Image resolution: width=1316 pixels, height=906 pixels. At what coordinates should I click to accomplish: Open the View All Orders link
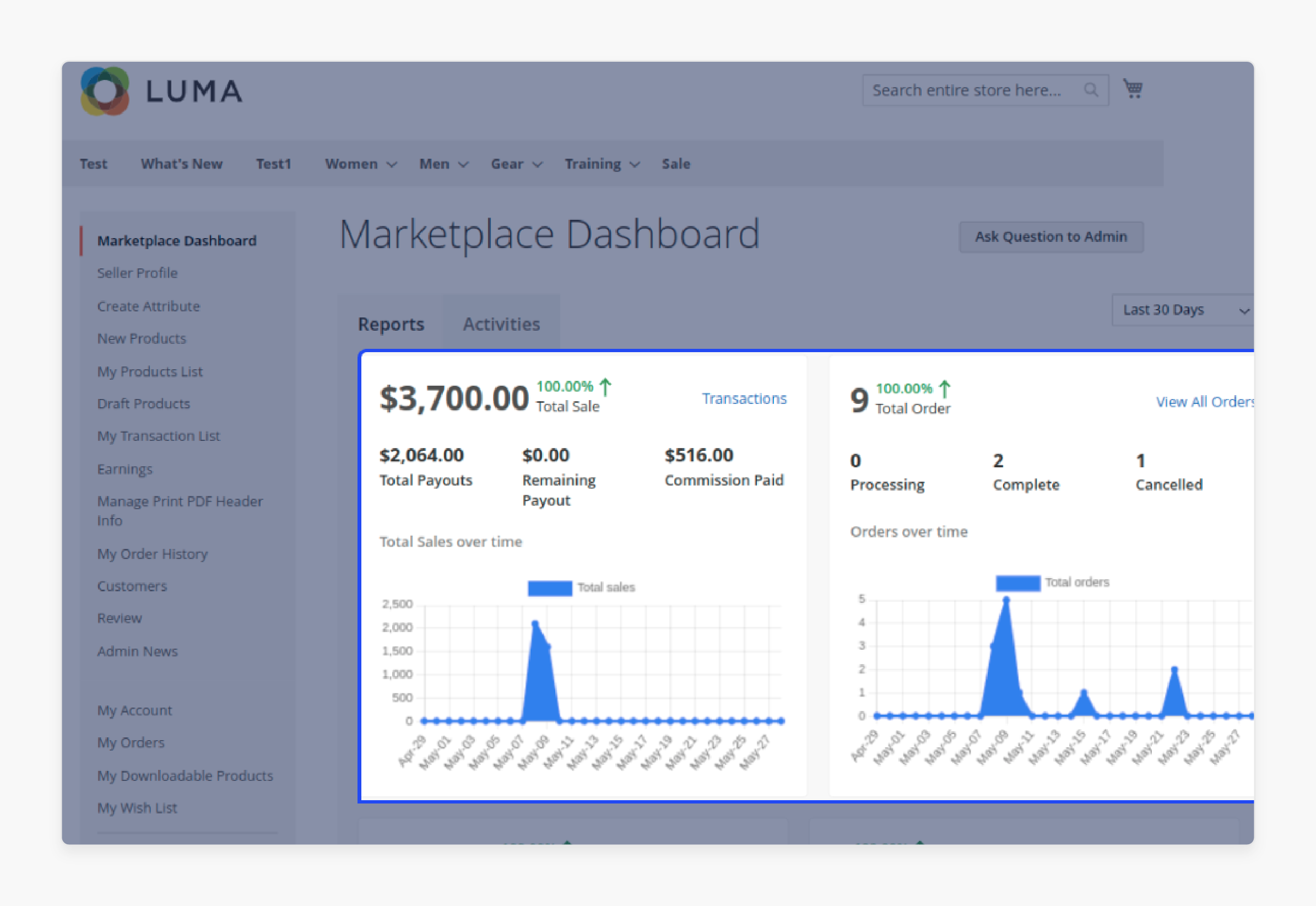click(x=1205, y=402)
